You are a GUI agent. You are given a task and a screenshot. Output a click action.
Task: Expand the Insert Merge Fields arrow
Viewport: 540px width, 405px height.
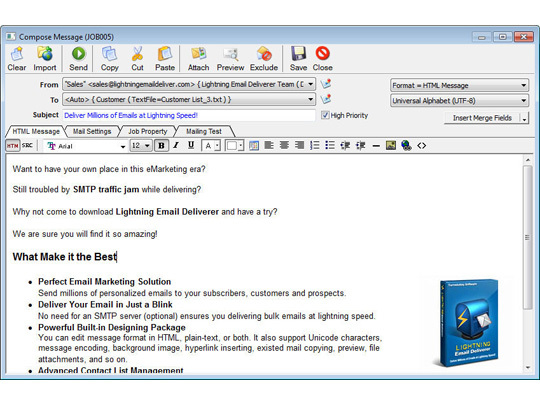(524, 118)
